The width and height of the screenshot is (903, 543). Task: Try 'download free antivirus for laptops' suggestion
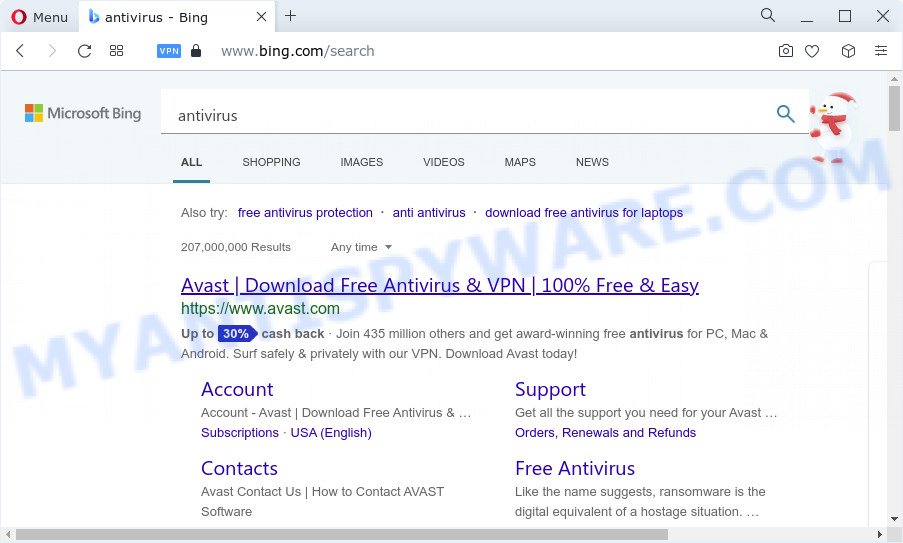click(584, 212)
